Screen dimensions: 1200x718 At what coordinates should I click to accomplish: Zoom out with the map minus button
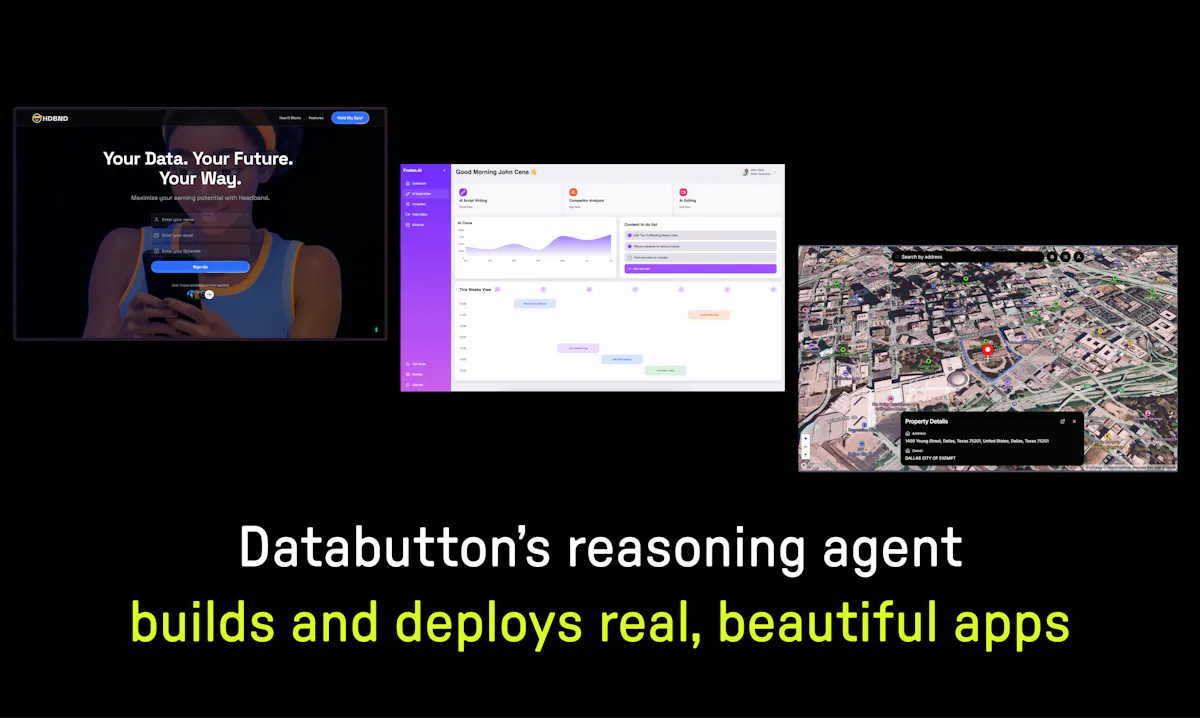[805, 447]
